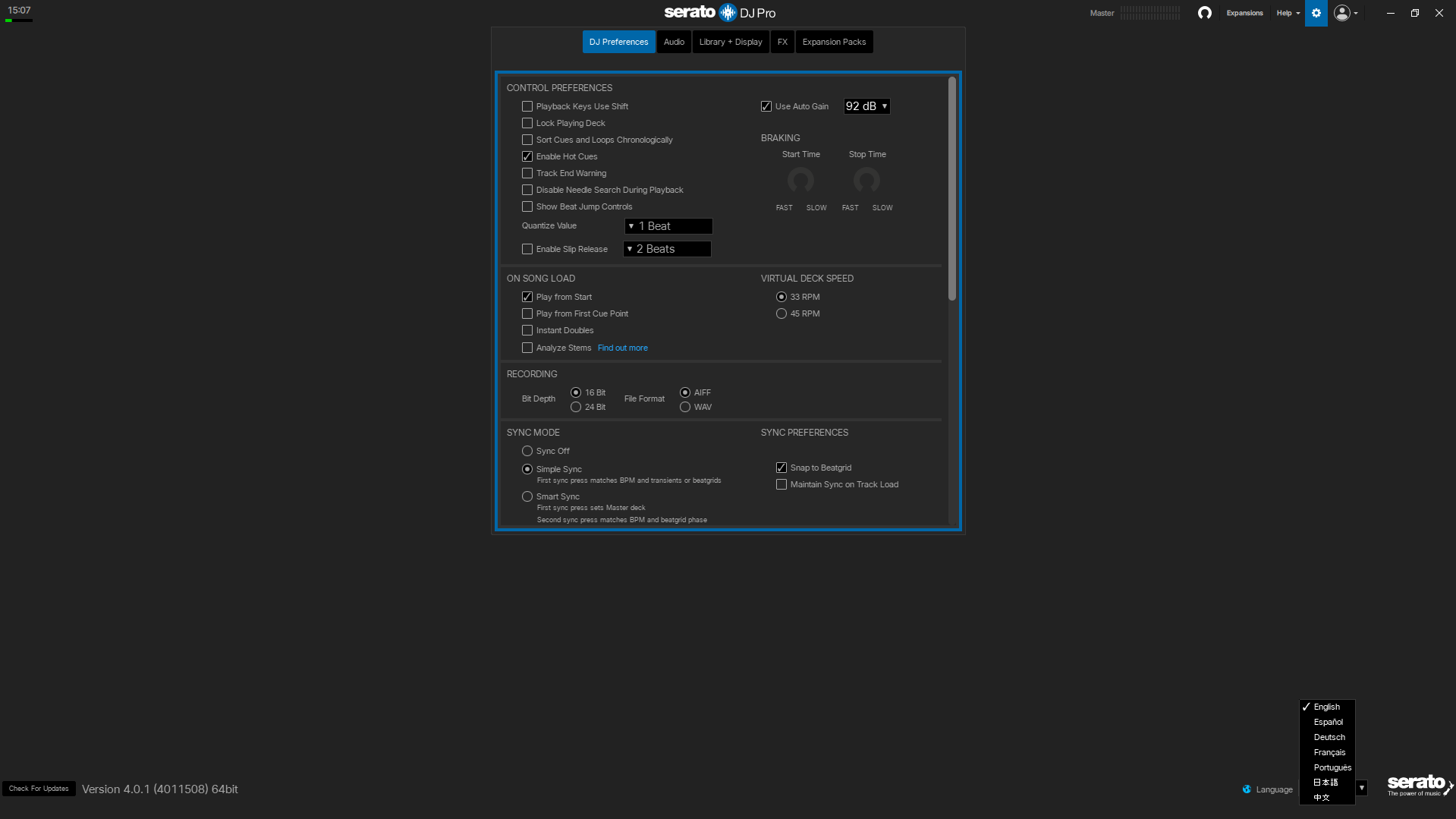Select the Smart Sync mode
This screenshot has width=1456, height=819.
point(527,496)
